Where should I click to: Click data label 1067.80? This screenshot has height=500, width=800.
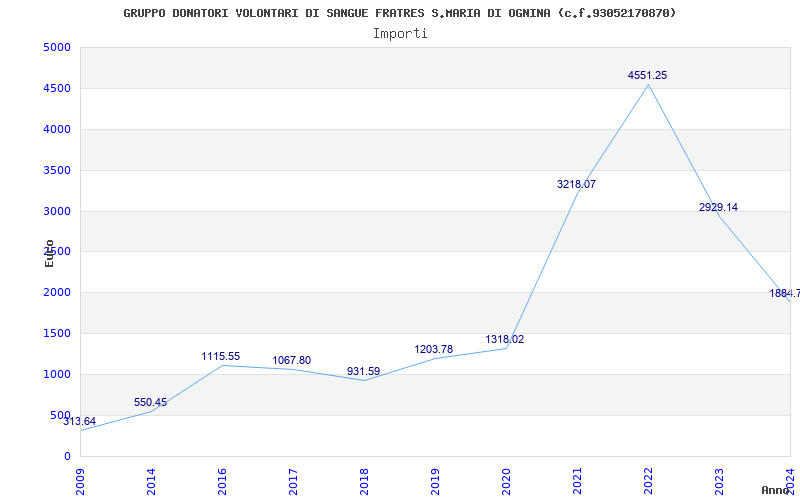(x=292, y=360)
